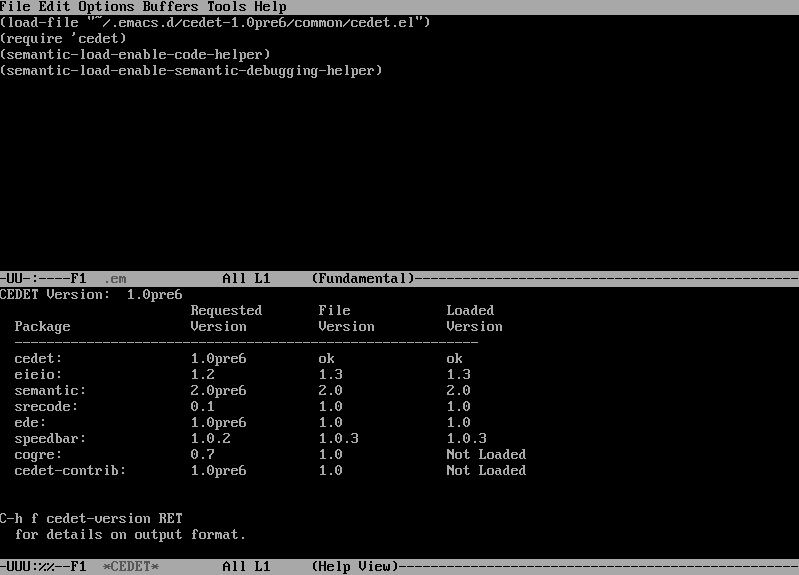799x575 pixels.
Task: Click requested version 0.1 for srecode
Action: [x=202, y=407]
